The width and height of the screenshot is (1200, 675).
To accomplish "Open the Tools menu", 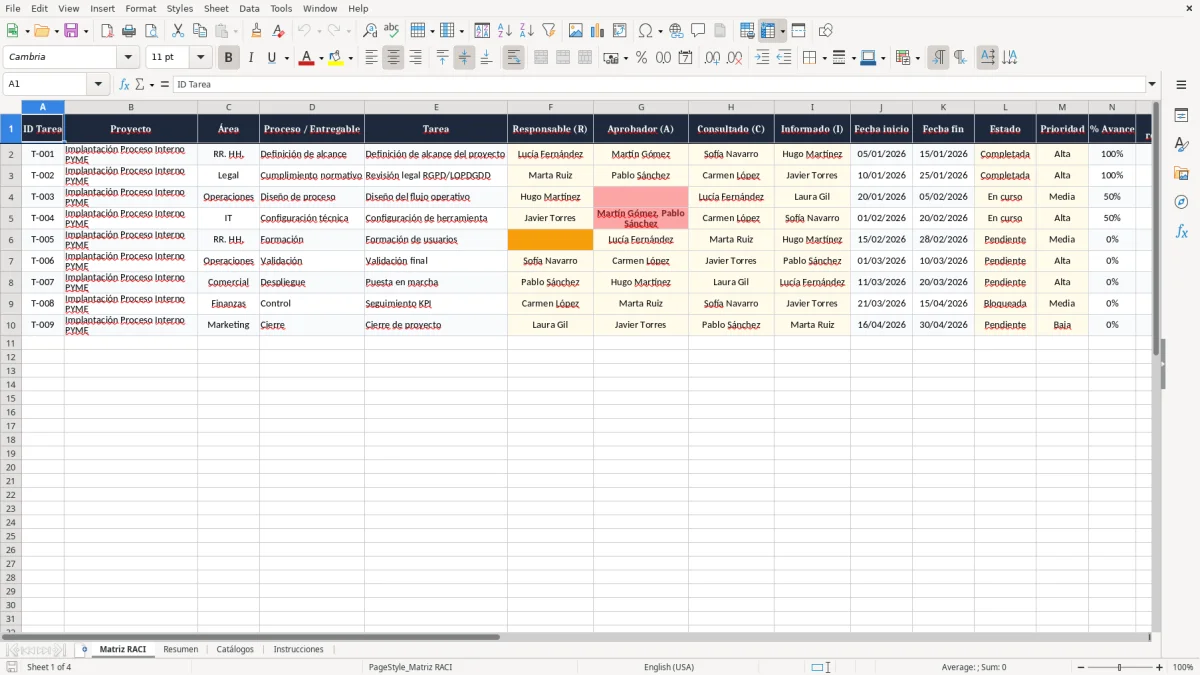I will click(x=281, y=8).
